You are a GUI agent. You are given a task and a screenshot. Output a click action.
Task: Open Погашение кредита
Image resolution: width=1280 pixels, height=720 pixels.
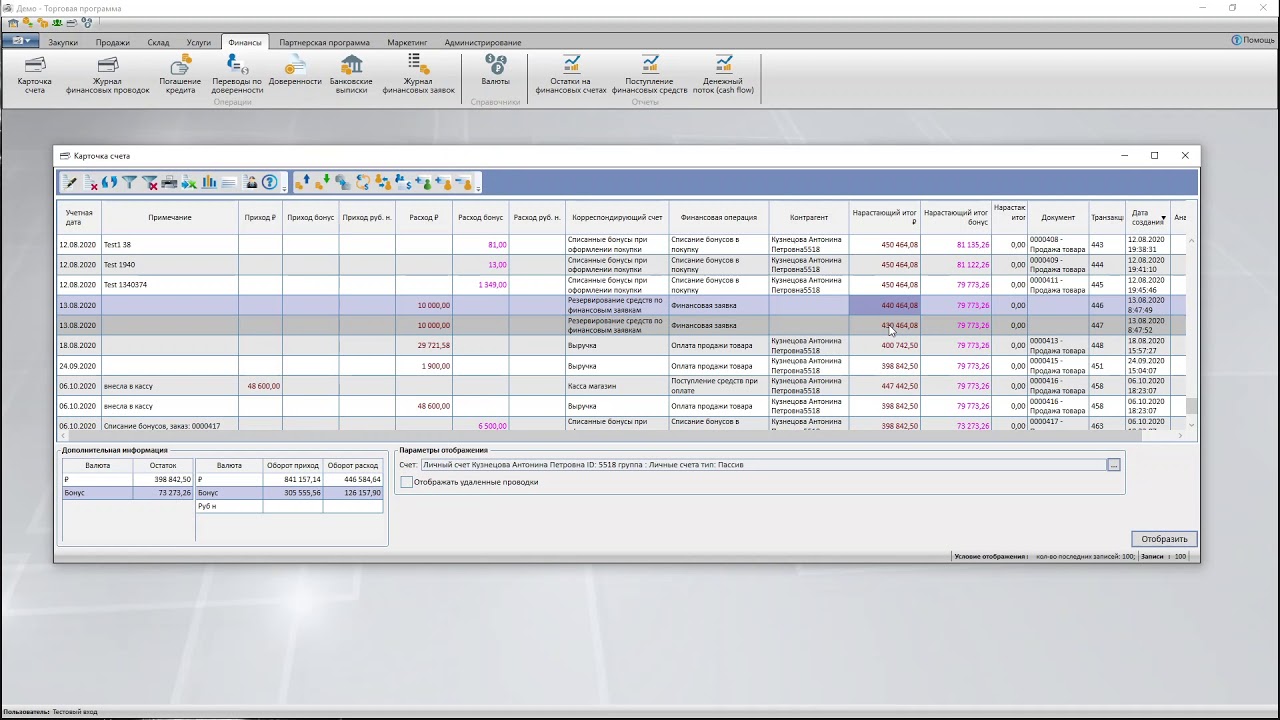(x=180, y=75)
